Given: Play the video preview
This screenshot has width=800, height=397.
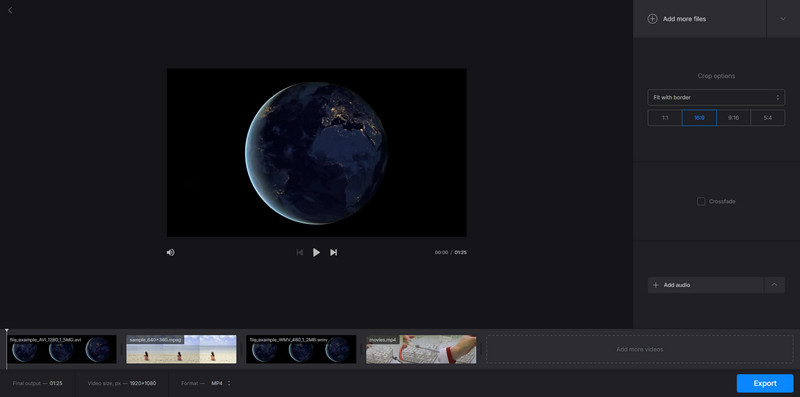Looking at the screenshot, I should tap(316, 252).
